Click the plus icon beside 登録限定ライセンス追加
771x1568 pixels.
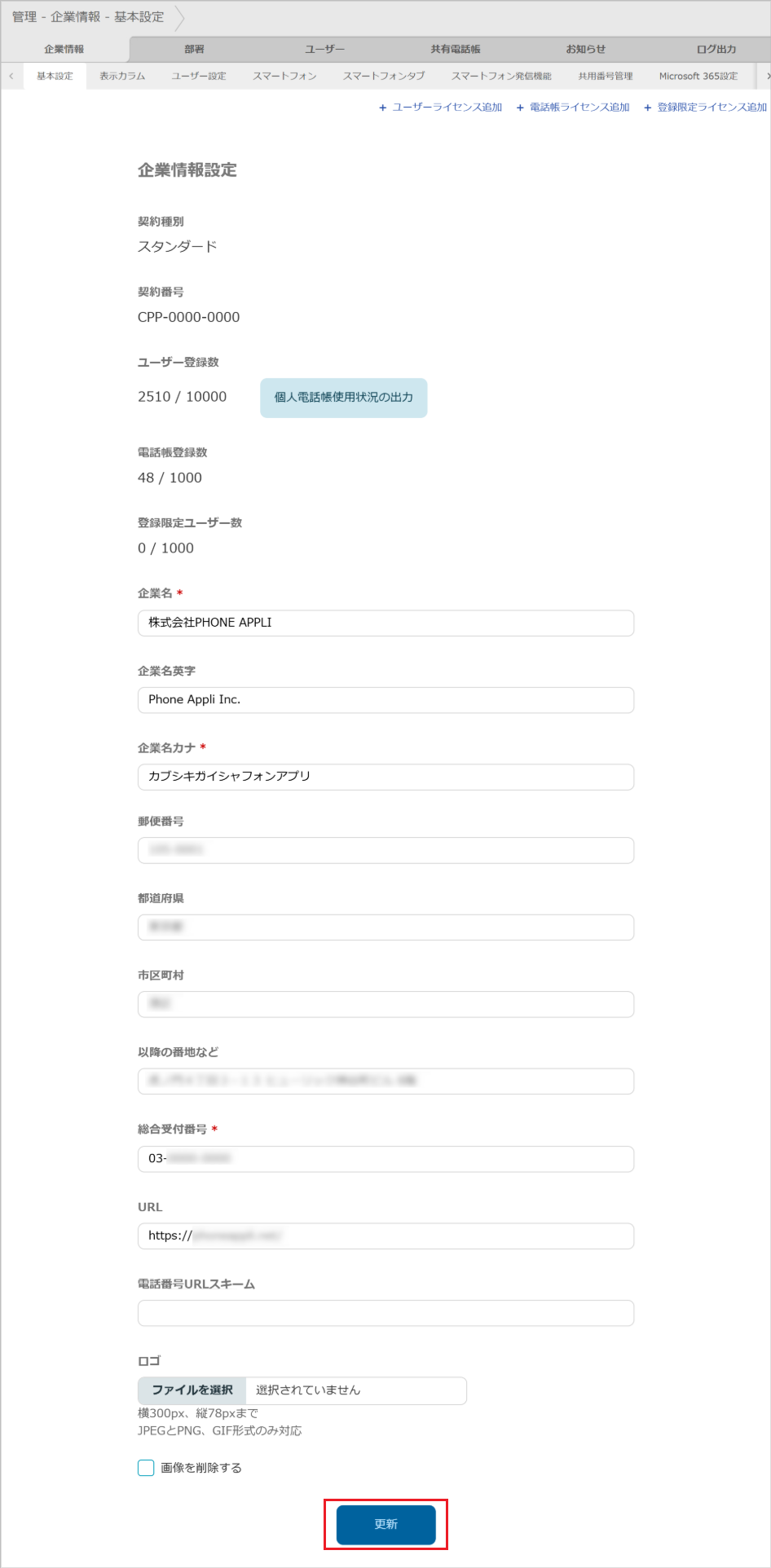point(646,107)
